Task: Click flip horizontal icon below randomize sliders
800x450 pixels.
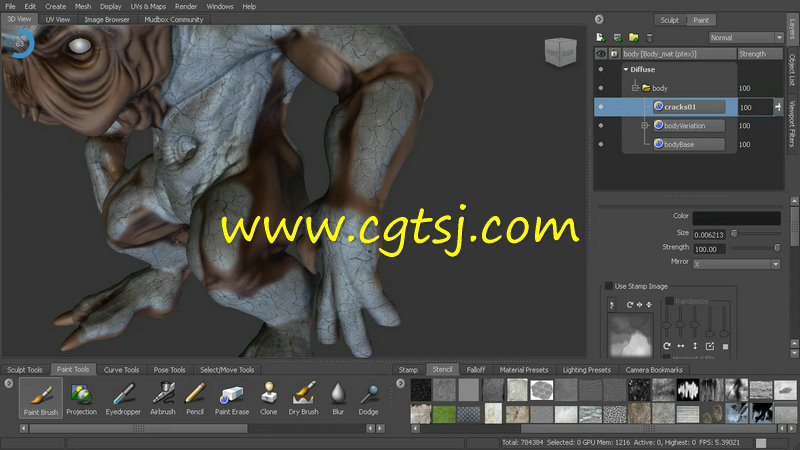Action: tap(681, 346)
